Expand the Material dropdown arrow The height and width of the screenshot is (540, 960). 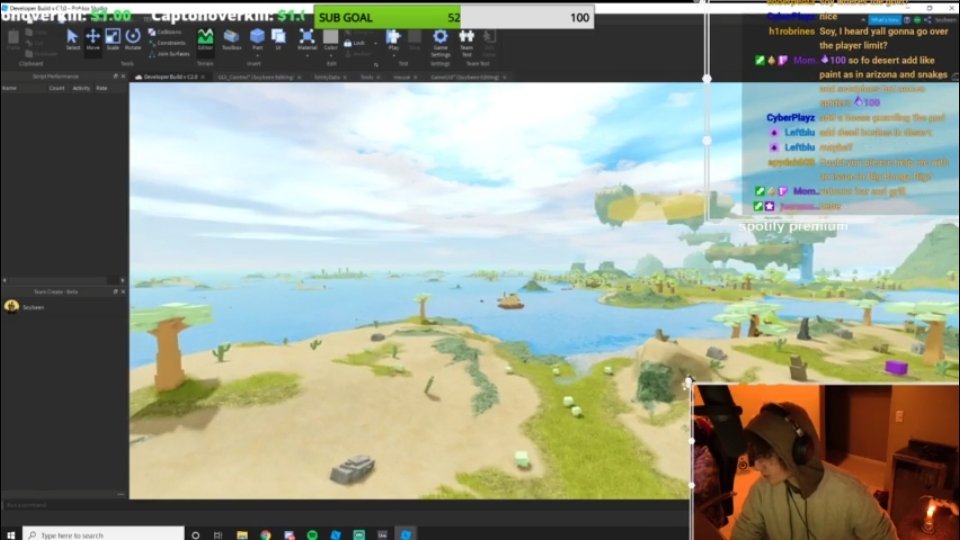coord(307,55)
